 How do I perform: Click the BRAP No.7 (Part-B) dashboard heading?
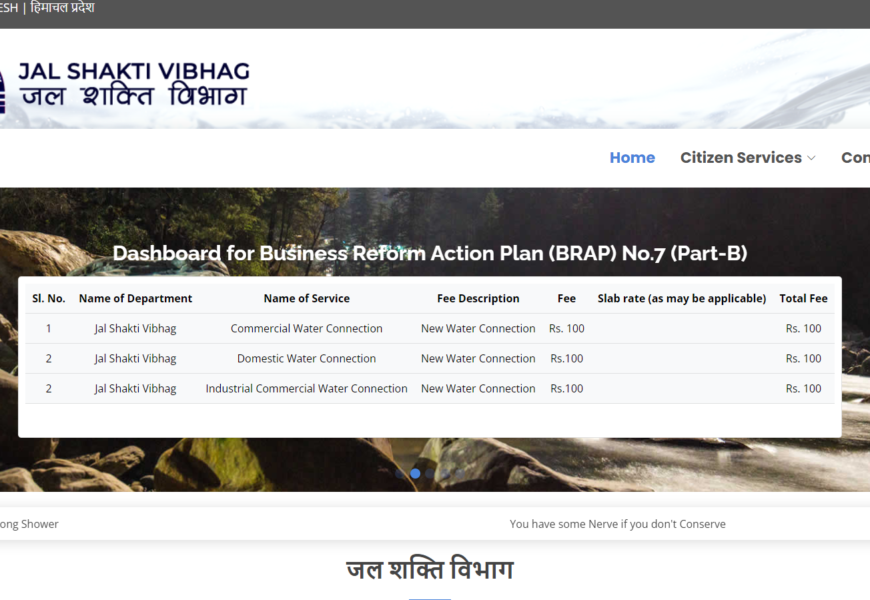[x=430, y=253]
